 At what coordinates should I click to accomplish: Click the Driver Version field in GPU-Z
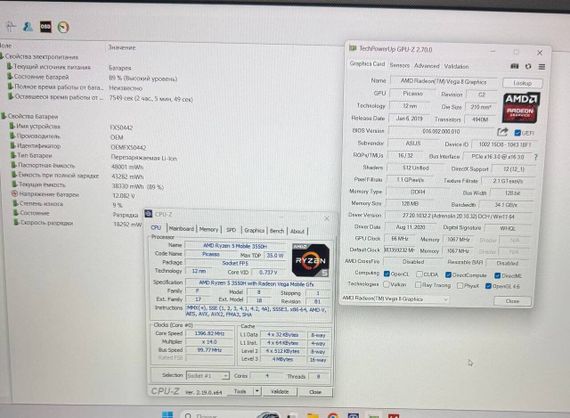click(x=458, y=216)
